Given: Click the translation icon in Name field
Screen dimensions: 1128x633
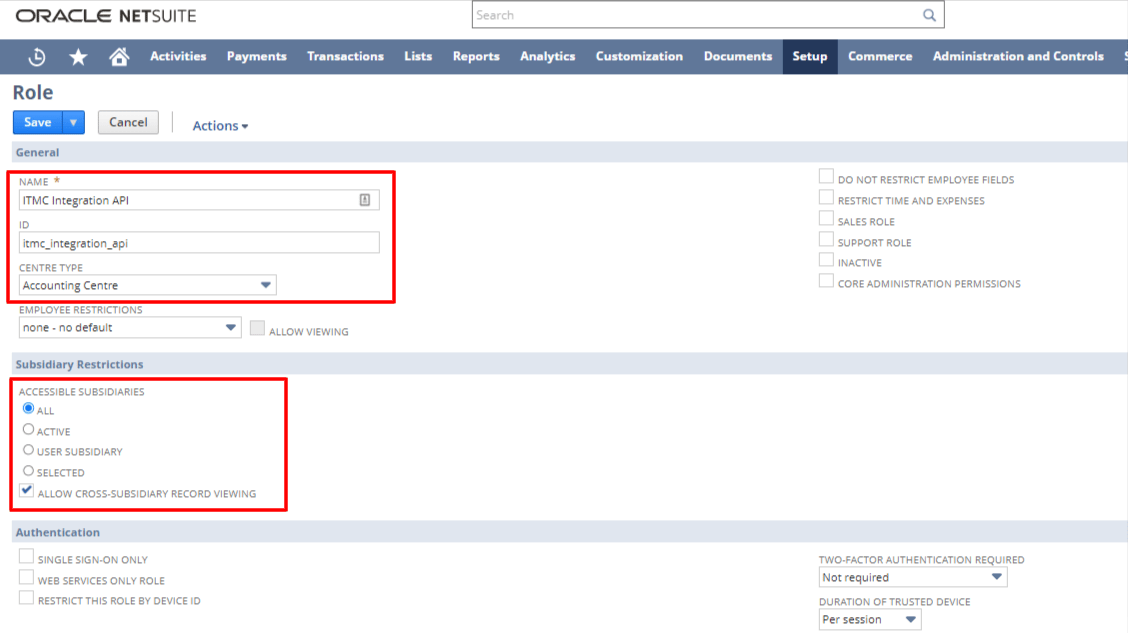Looking at the screenshot, I should click(365, 200).
